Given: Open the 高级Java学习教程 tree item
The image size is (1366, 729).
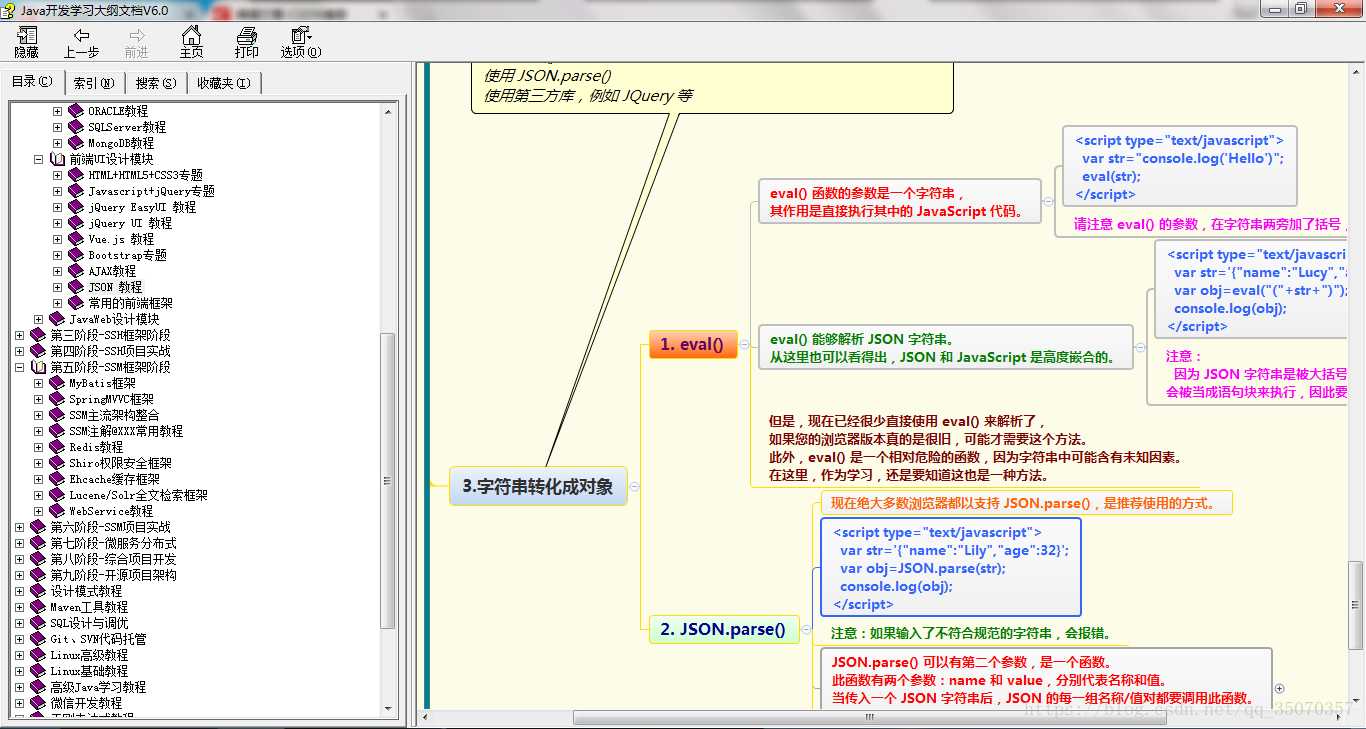Looking at the screenshot, I should pyautogui.click(x=98, y=687).
